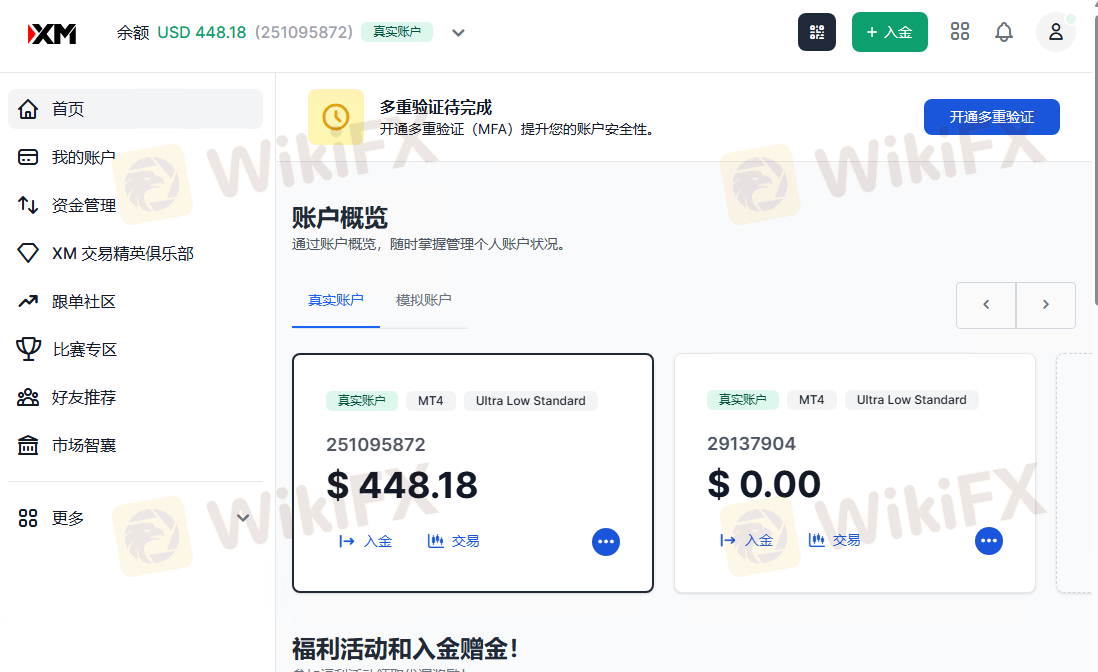1098x672 pixels.
Task: Expand the 更多 sidebar section chevron
Action: (243, 518)
